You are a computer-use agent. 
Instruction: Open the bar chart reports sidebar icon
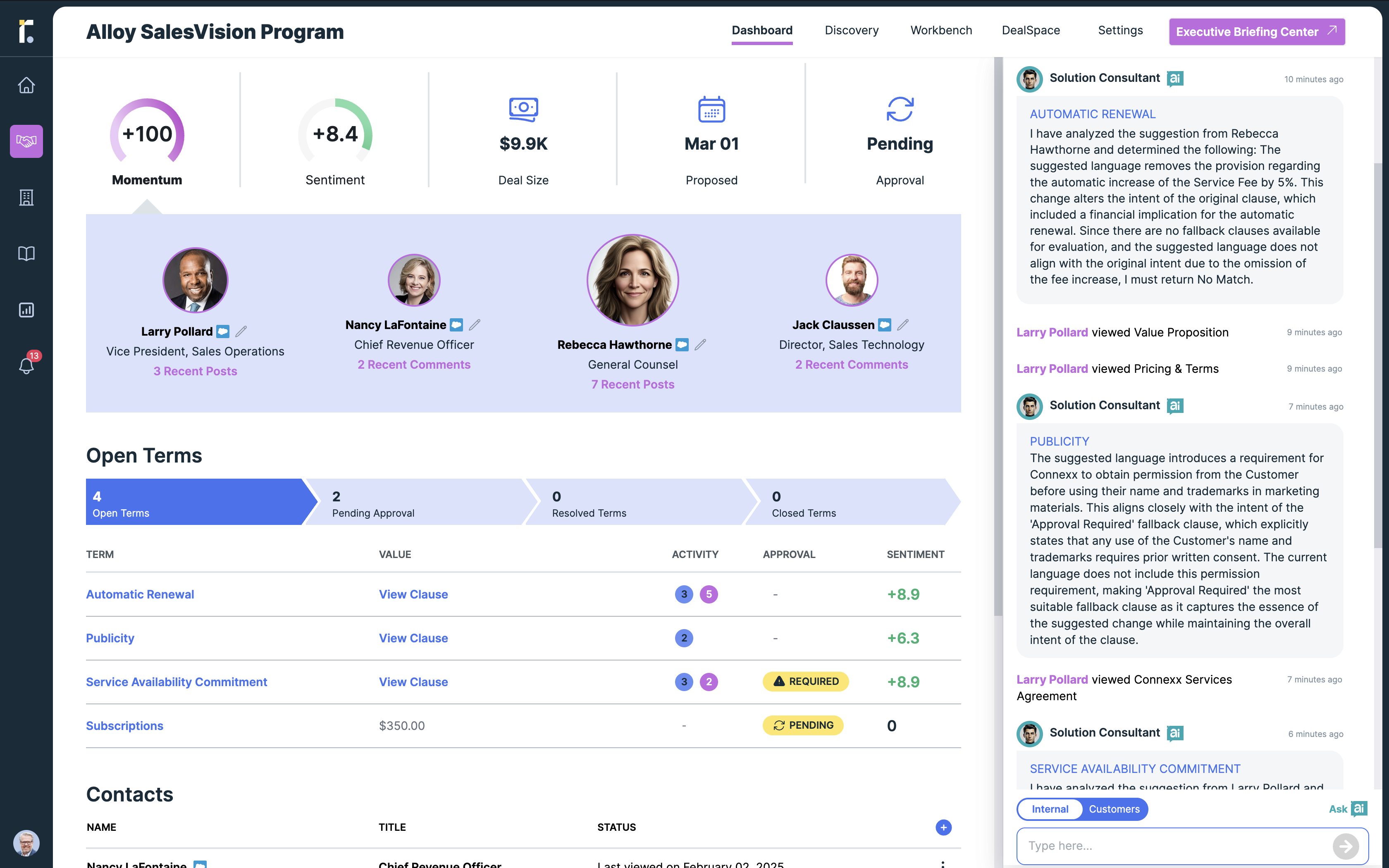pyautogui.click(x=26, y=310)
